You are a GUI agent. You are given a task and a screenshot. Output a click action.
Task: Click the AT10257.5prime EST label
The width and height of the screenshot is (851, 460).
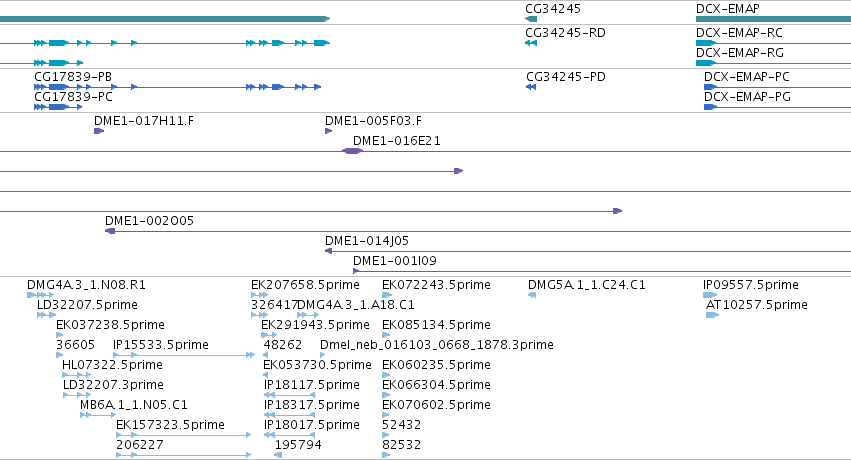click(x=757, y=304)
